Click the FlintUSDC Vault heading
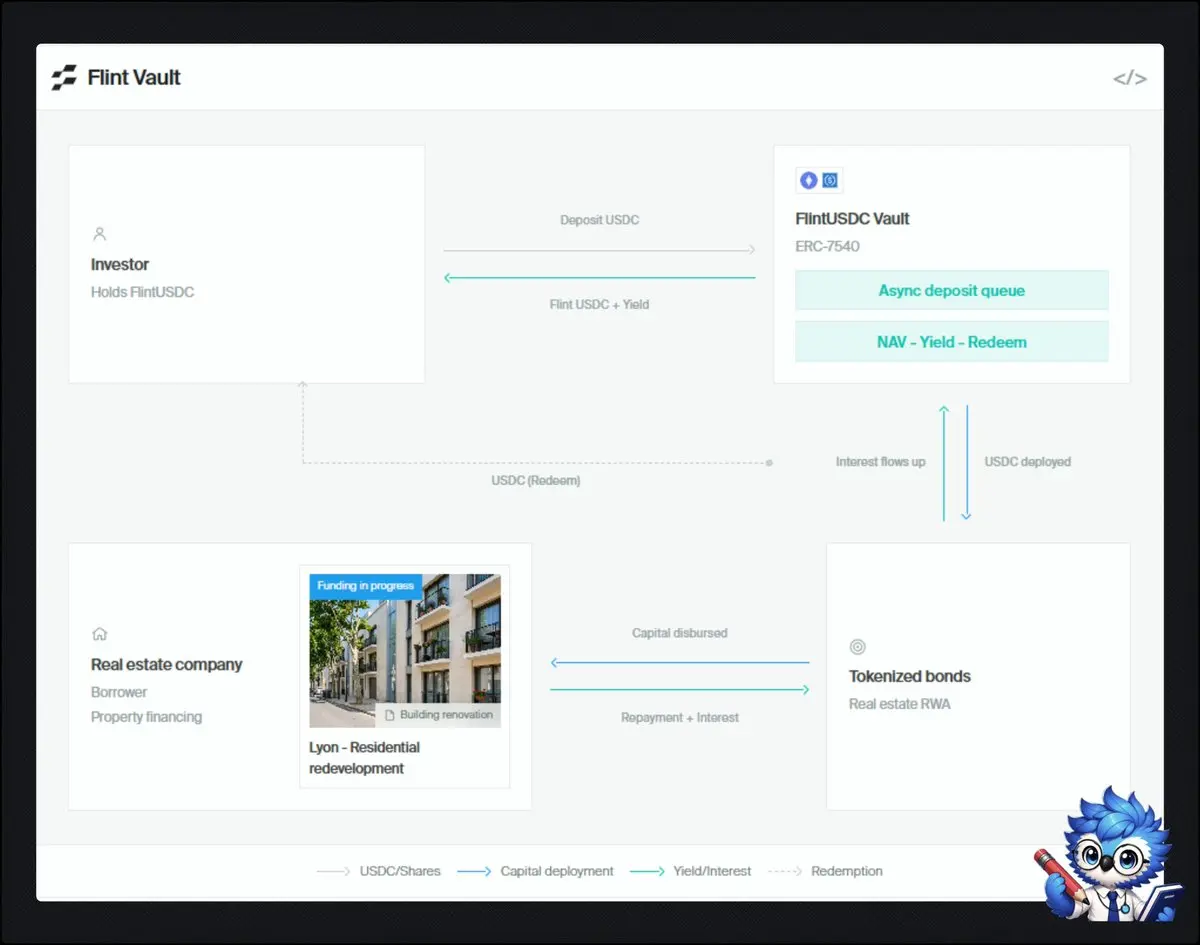Image resolution: width=1200 pixels, height=945 pixels. (853, 219)
